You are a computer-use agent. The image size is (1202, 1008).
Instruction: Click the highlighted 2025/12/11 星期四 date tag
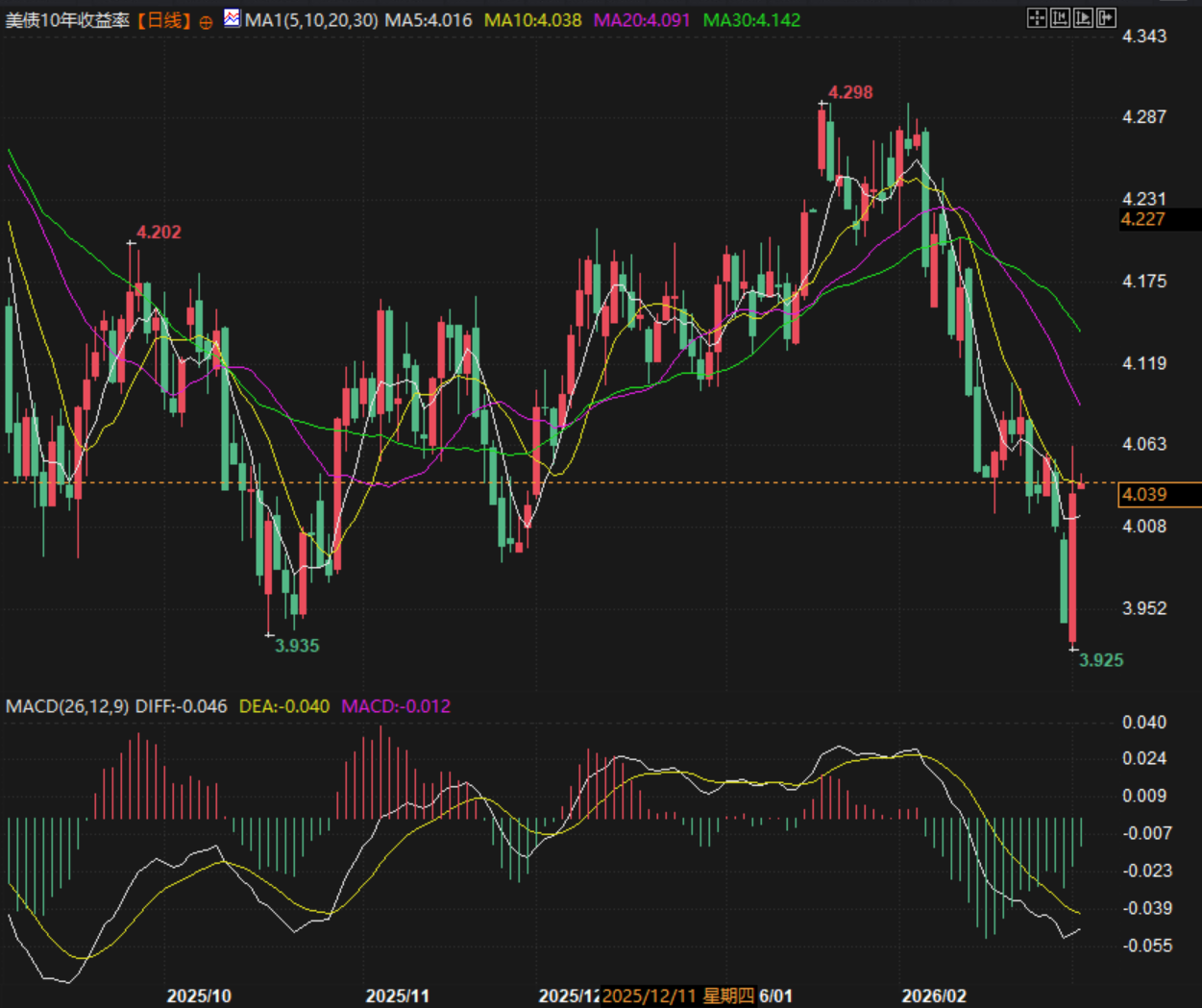coord(678,996)
